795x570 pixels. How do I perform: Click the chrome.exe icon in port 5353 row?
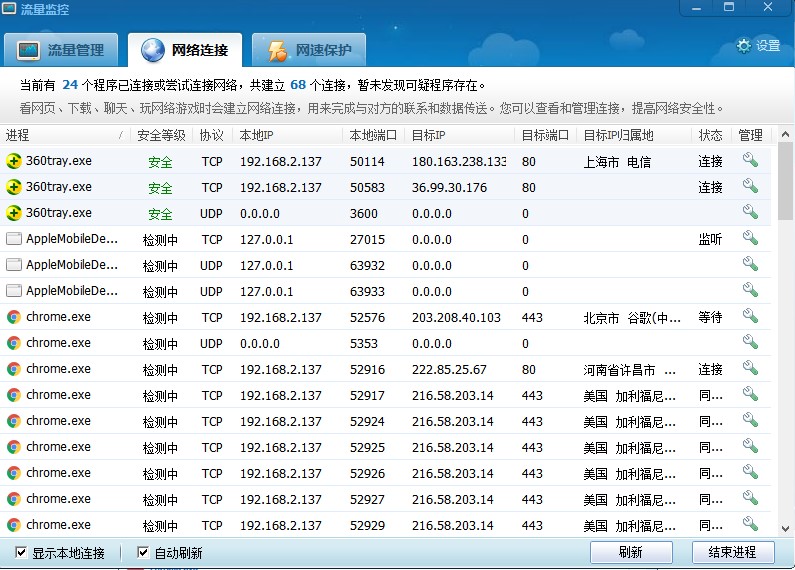click(14, 343)
